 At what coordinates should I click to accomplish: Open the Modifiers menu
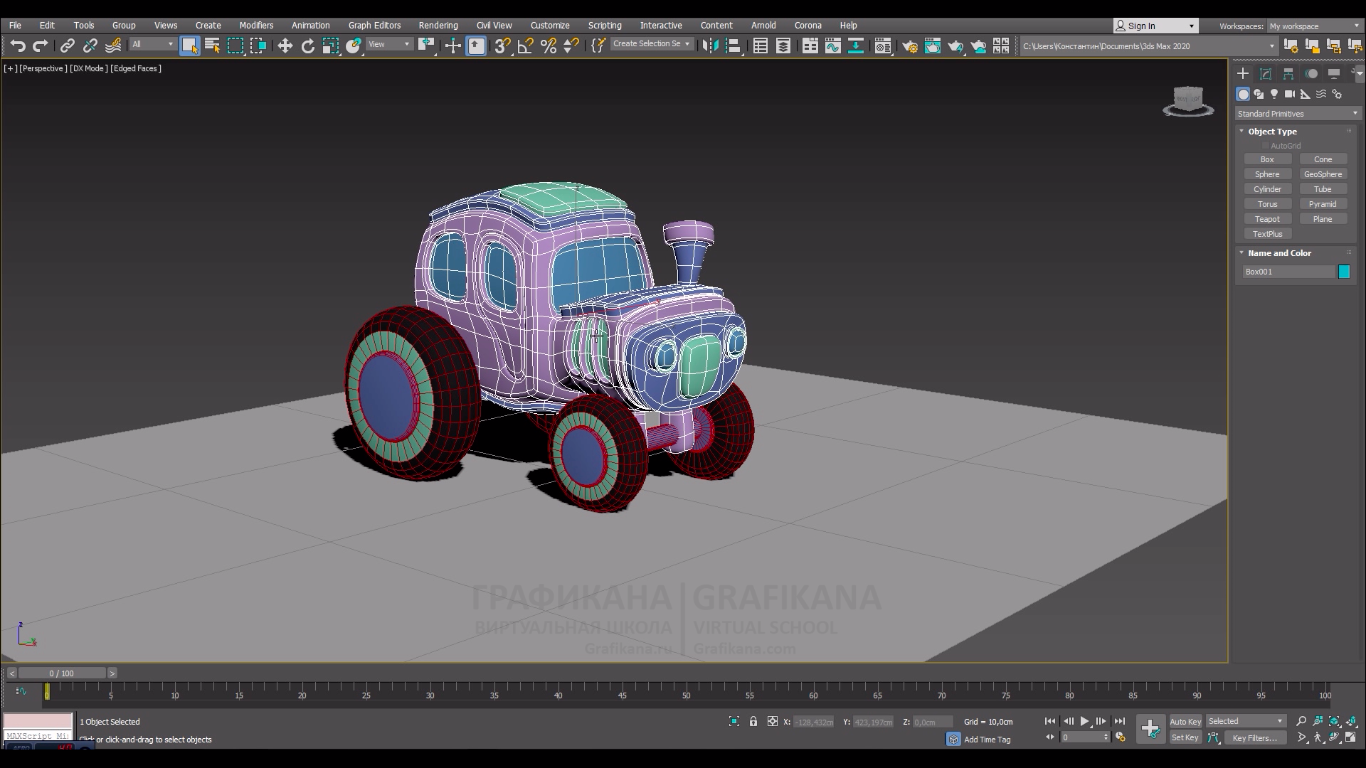[x=256, y=25]
